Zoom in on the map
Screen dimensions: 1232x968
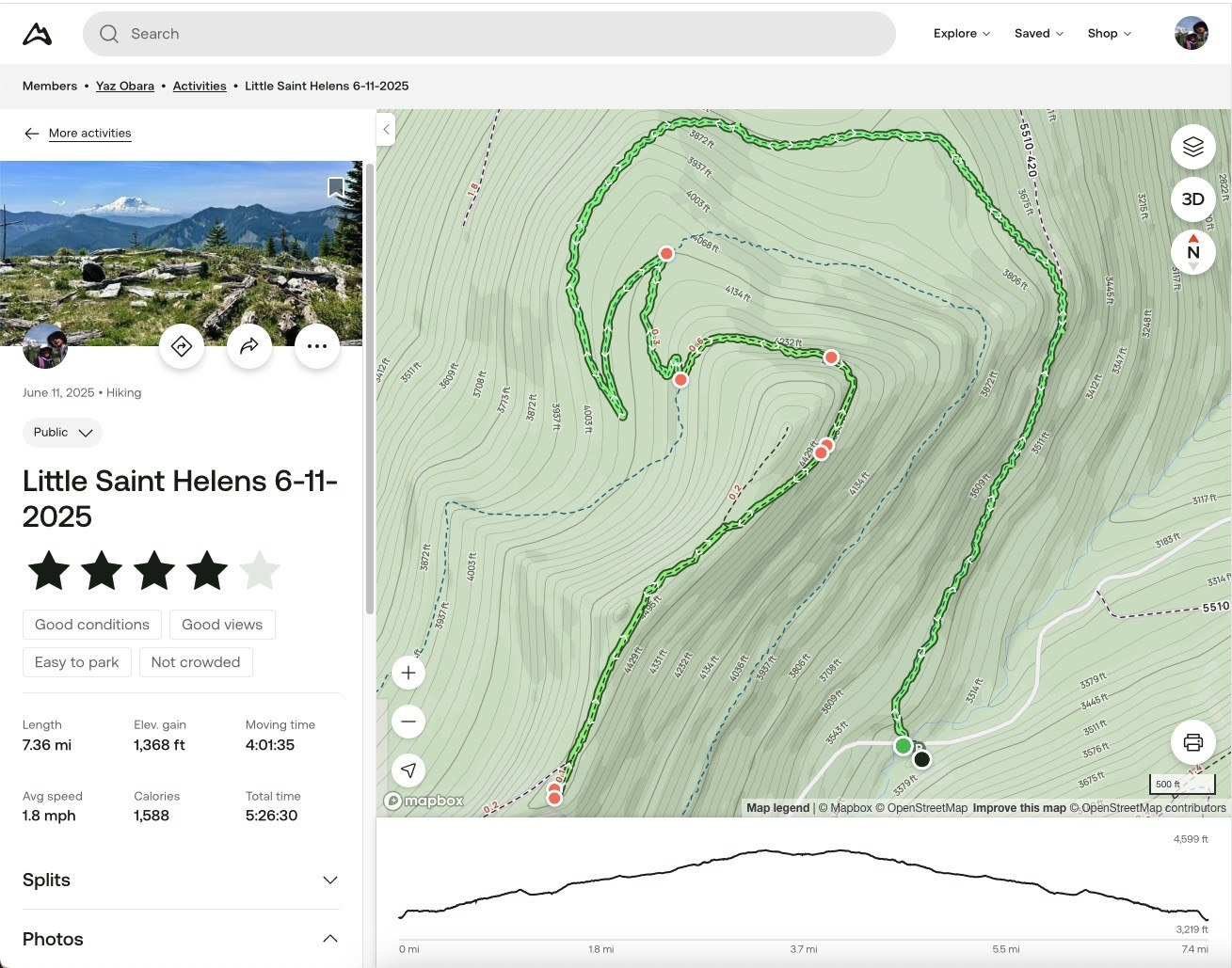408,673
